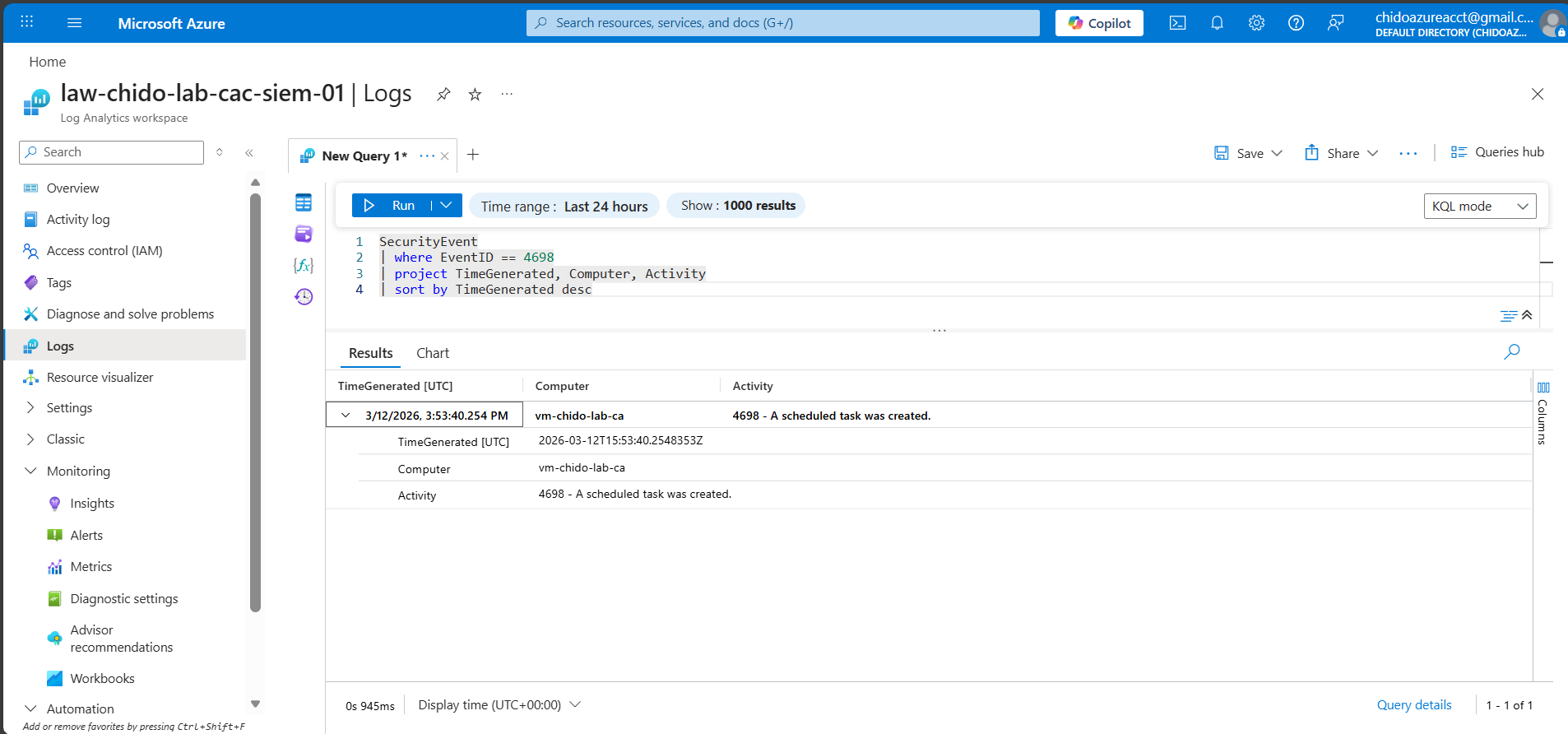
Task: Collapse the expanded result row
Action: click(346, 416)
